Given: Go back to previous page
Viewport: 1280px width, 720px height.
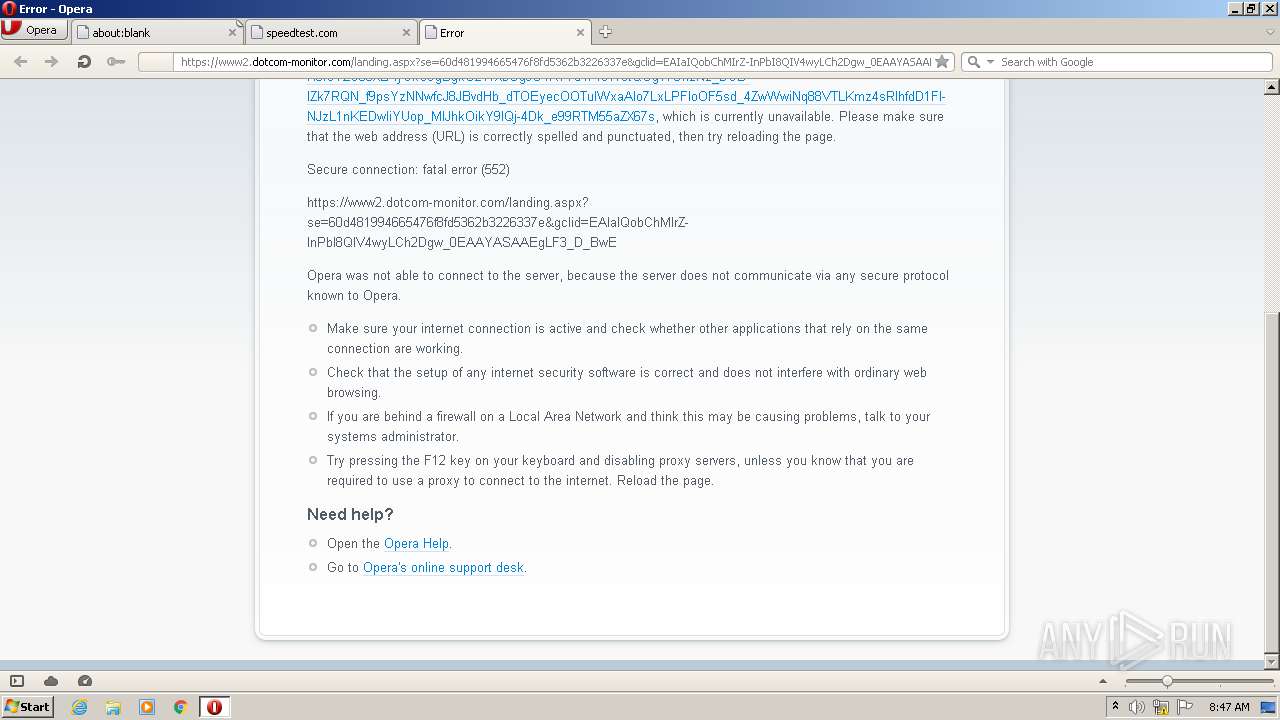Looking at the screenshot, I should point(20,61).
